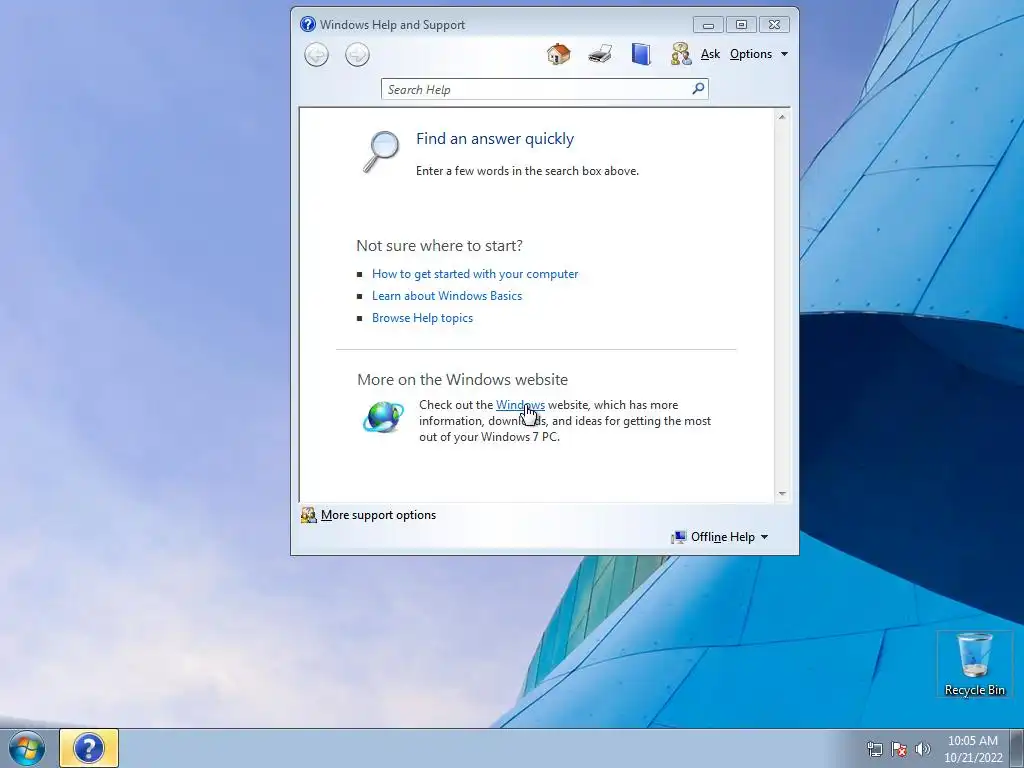Click the network tray icon
Viewport: 1024px width, 768px height.
[874, 749]
